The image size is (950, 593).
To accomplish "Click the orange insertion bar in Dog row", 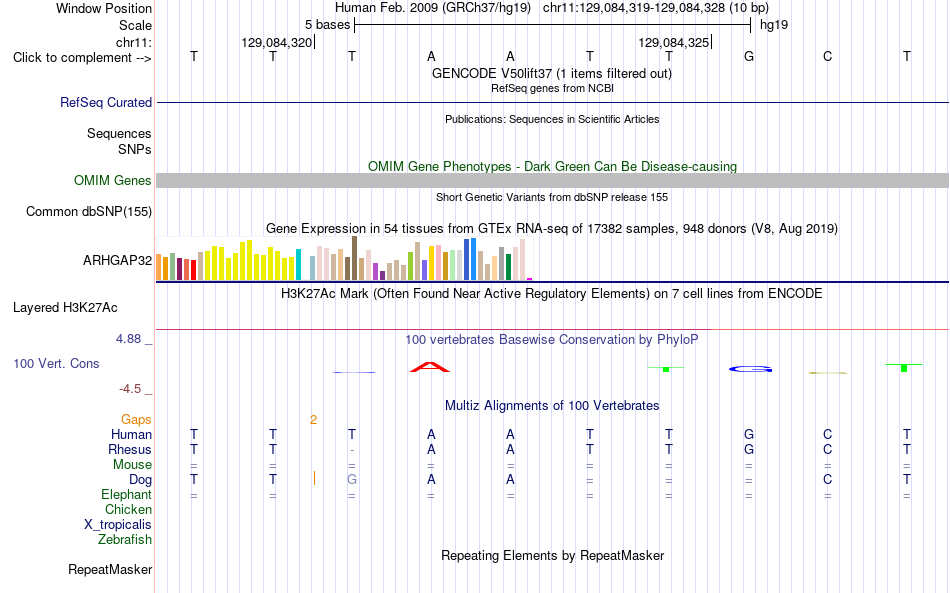I will pos(314,479).
